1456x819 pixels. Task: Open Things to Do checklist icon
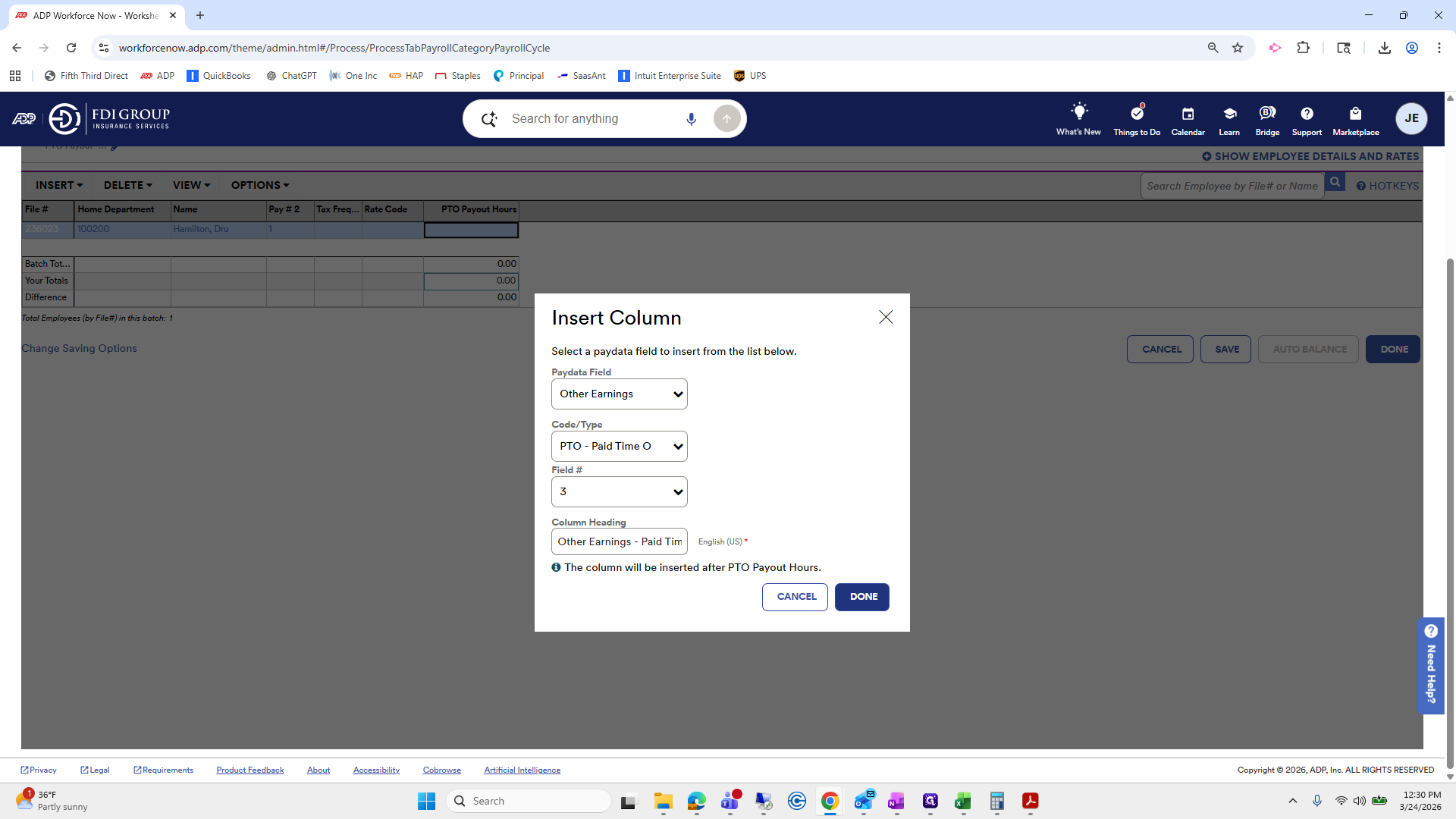click(1137, 113)
